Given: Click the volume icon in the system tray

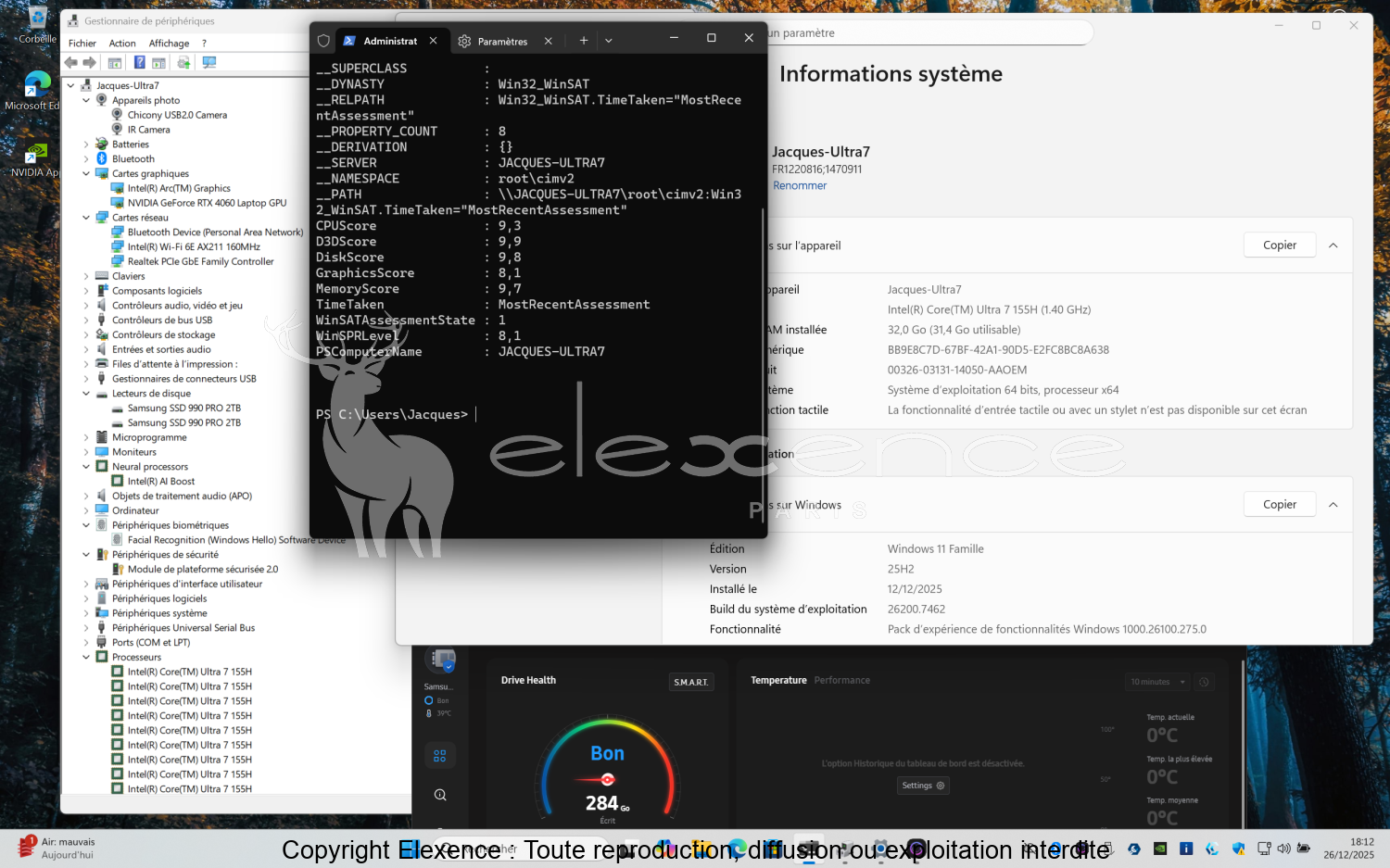Looking at the screenshot, I should tap(1283, 849).
